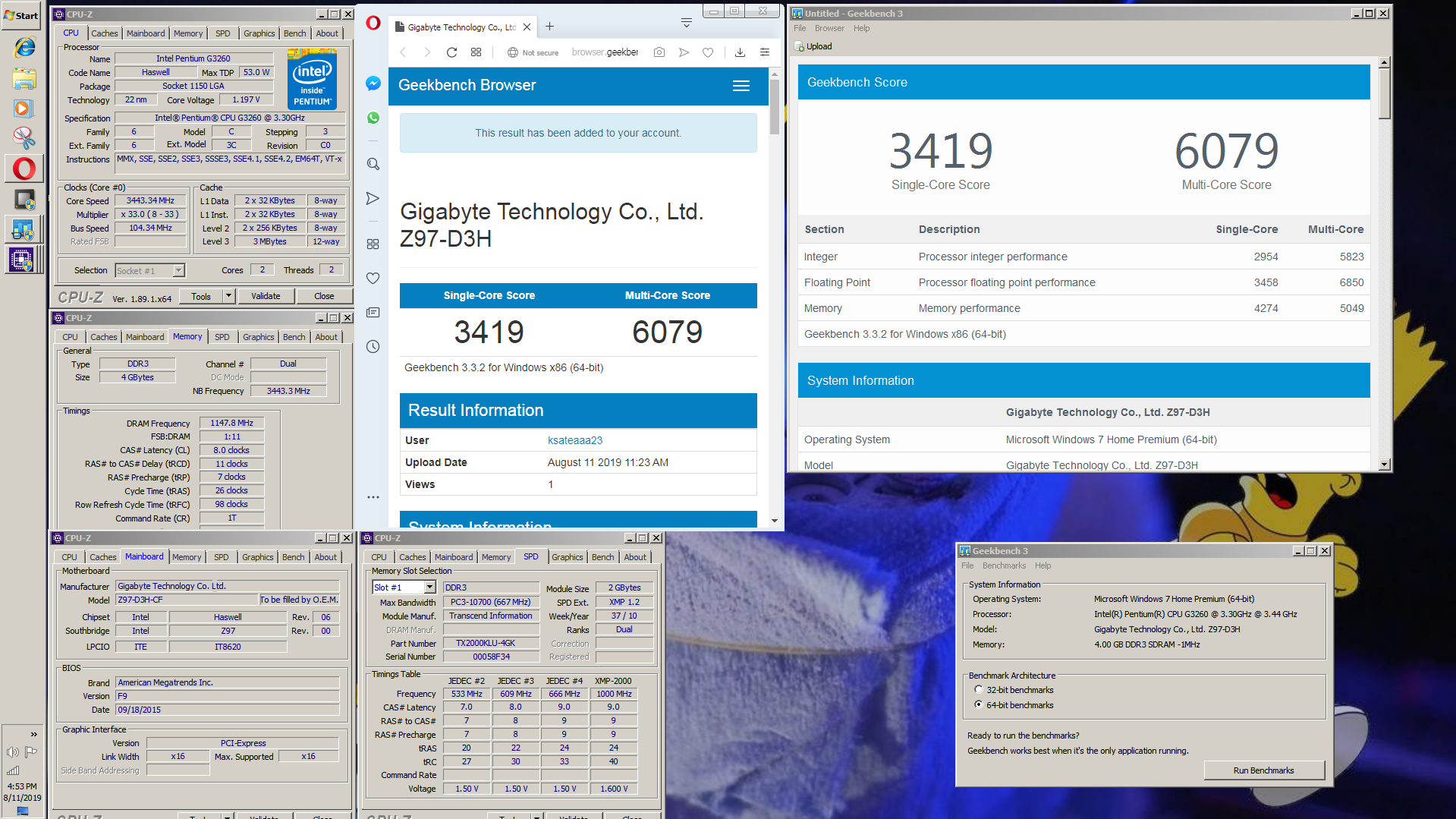Screen dimensions: 1456x819
Task: Take a snapshot with camera icon
Action: point(659,52)
